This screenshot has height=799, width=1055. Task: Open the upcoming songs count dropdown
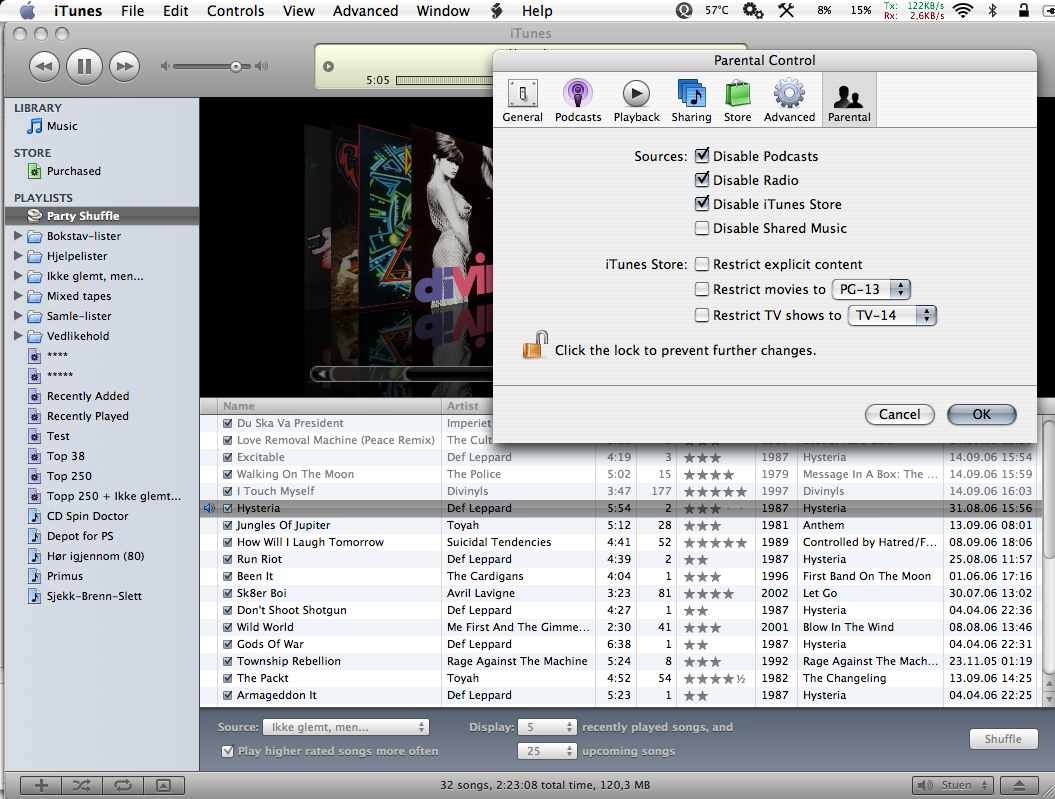548,751
